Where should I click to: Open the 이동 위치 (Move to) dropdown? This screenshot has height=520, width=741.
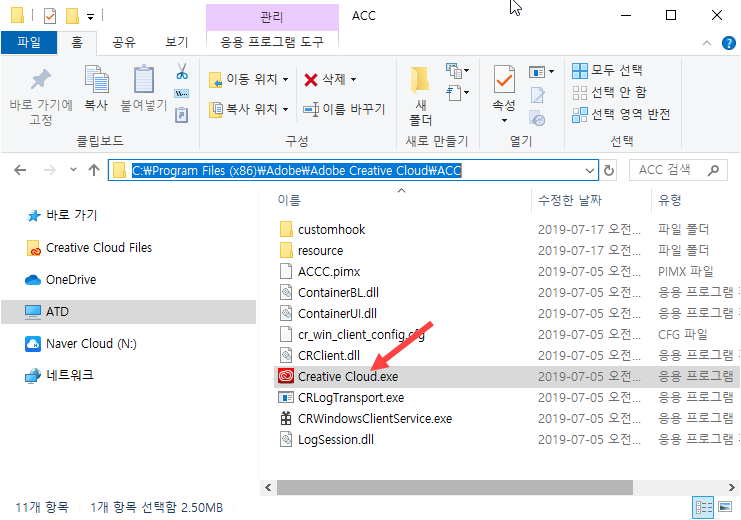[x=249, y=79]
